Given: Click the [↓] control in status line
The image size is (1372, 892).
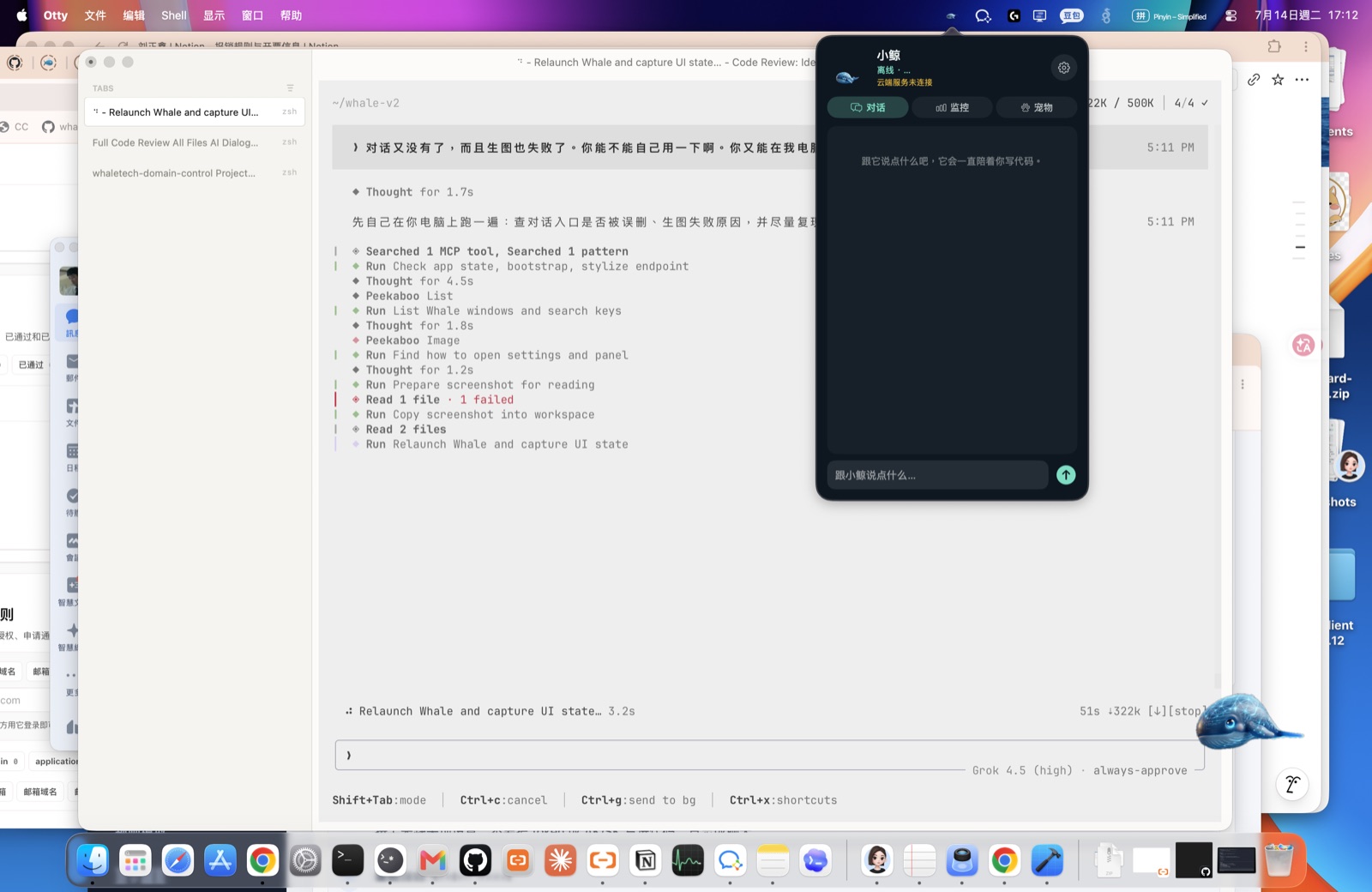Looking at the screenshot, I should click(1157, 711).
